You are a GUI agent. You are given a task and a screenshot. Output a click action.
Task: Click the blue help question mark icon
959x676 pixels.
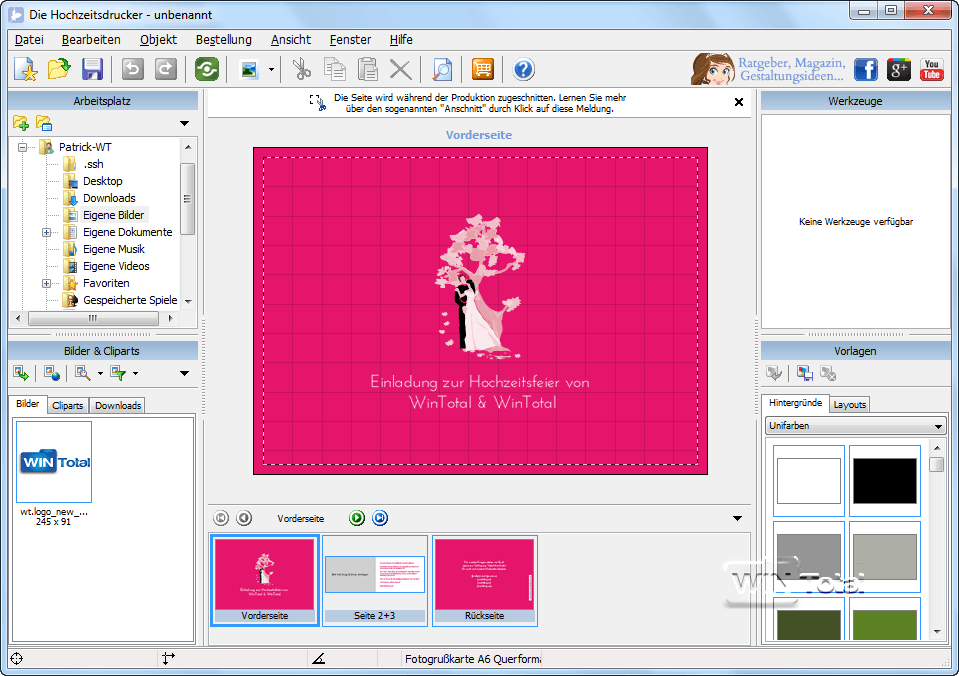(524, 69)
